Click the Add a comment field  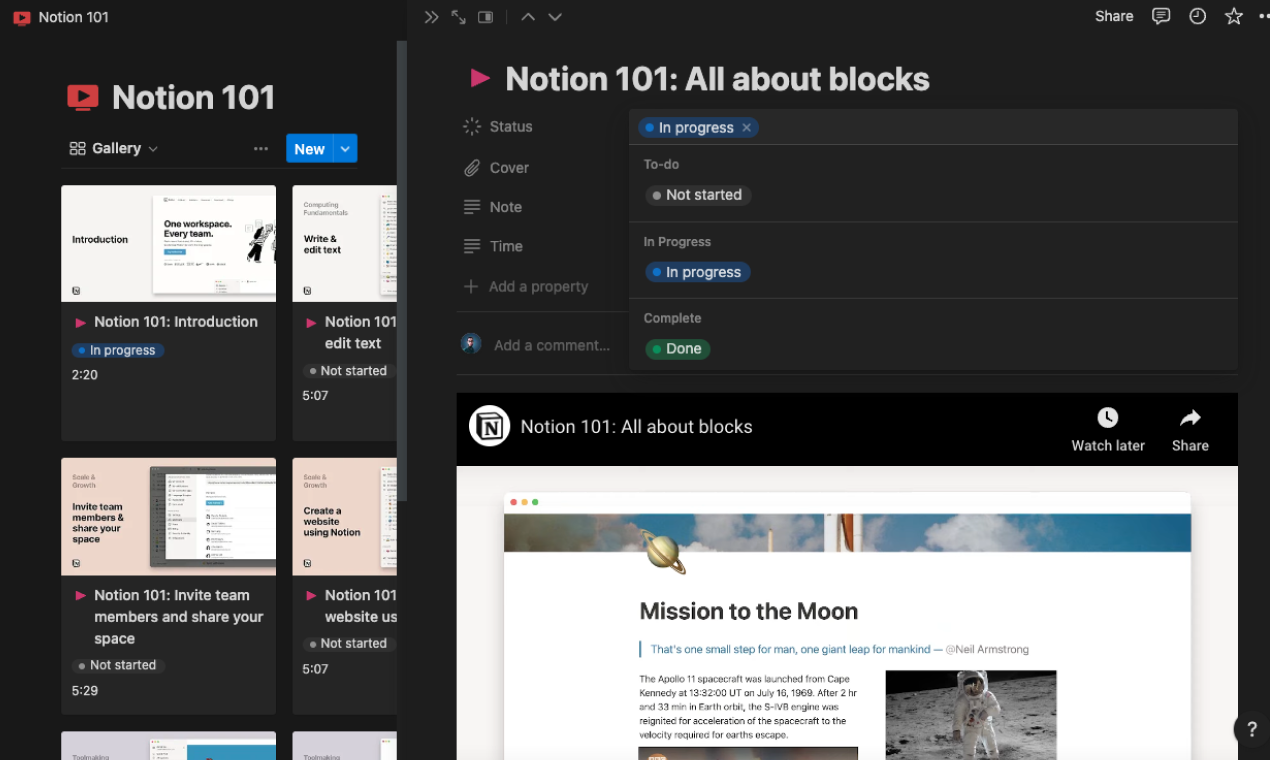tap(552, 345)
